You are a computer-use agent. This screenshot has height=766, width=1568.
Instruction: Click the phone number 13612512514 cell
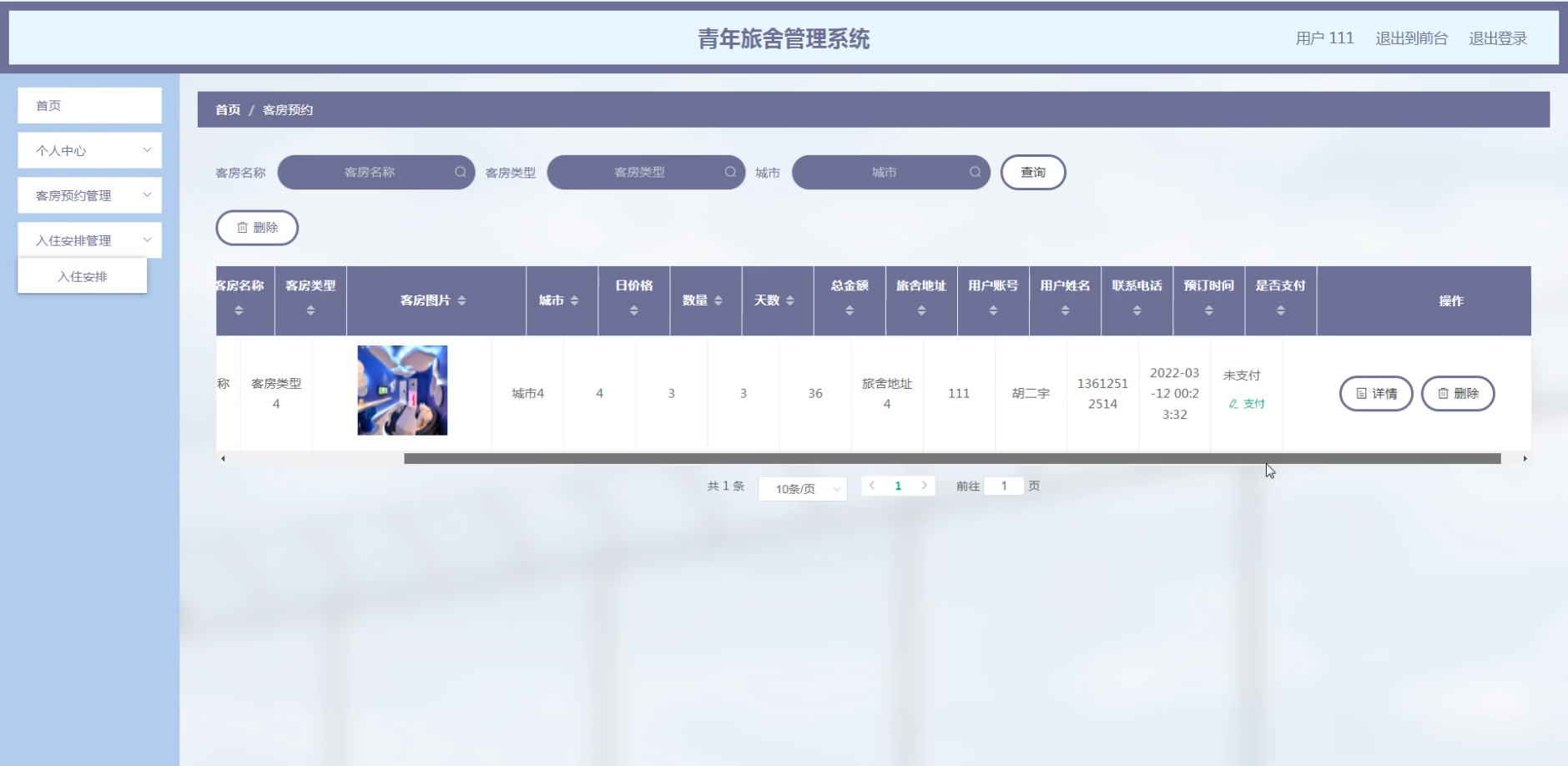(x=1102, y=394)
